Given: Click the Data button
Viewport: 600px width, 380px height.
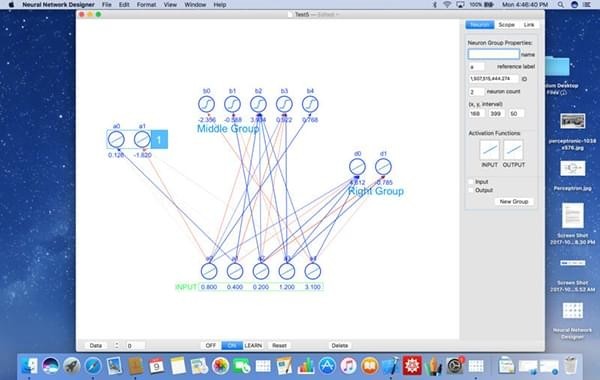Looking at the screenshot, I should coord(96,346).
